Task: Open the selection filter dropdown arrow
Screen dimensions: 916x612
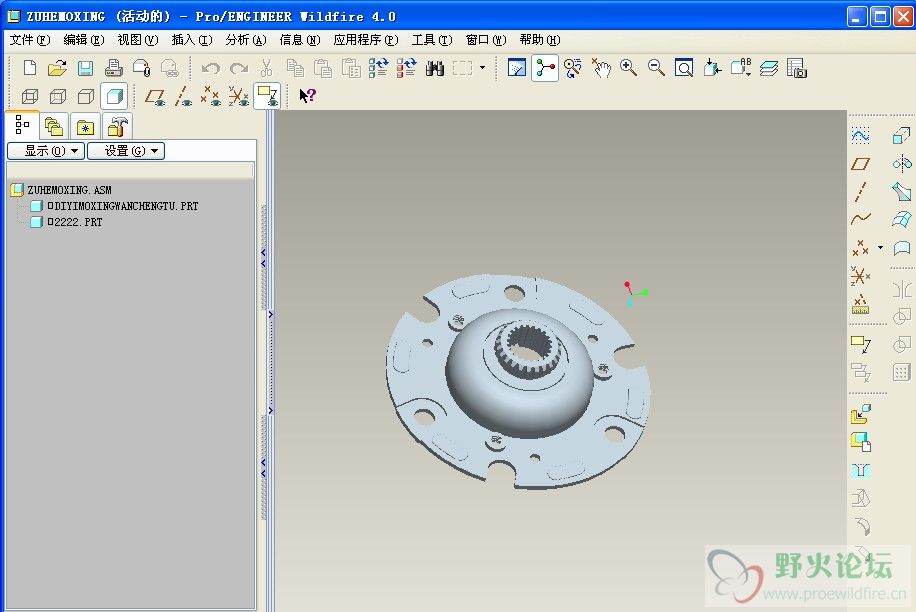Action: click(483, 68)
